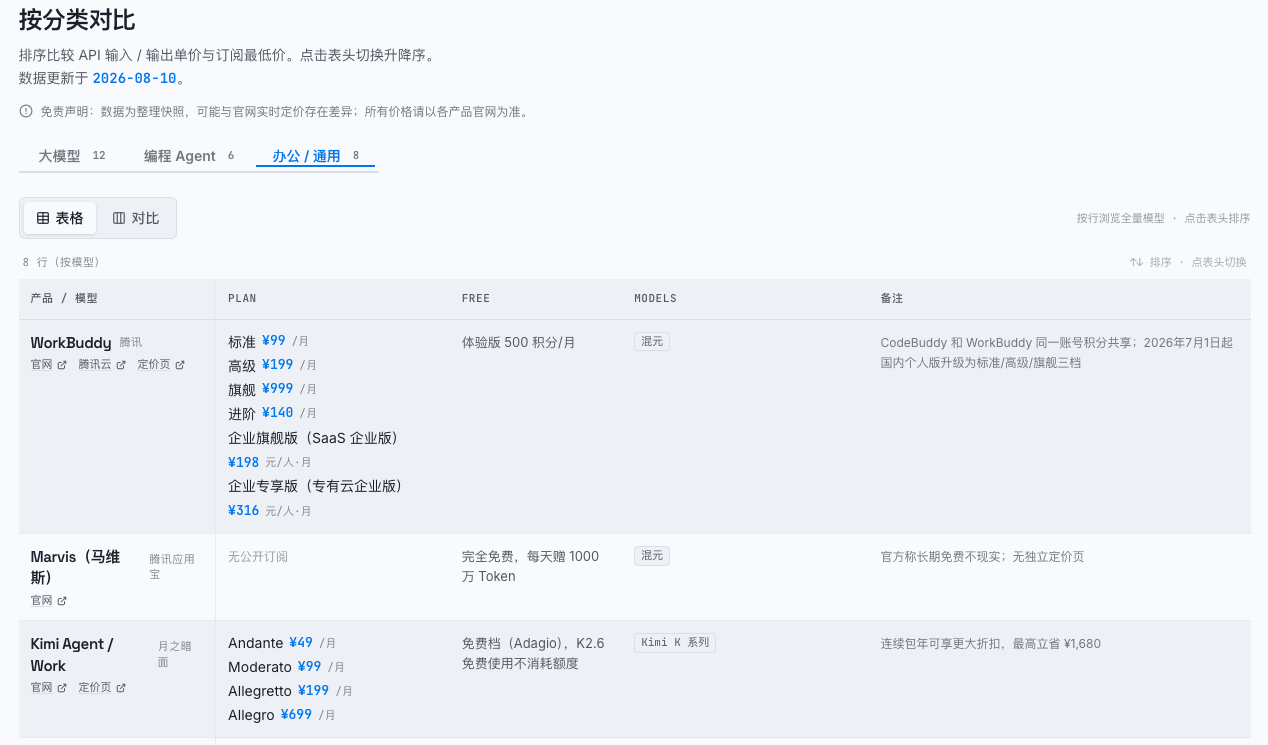Click Kimi Allegro price ¥699
1268x745 pixels.
[296, 715]
